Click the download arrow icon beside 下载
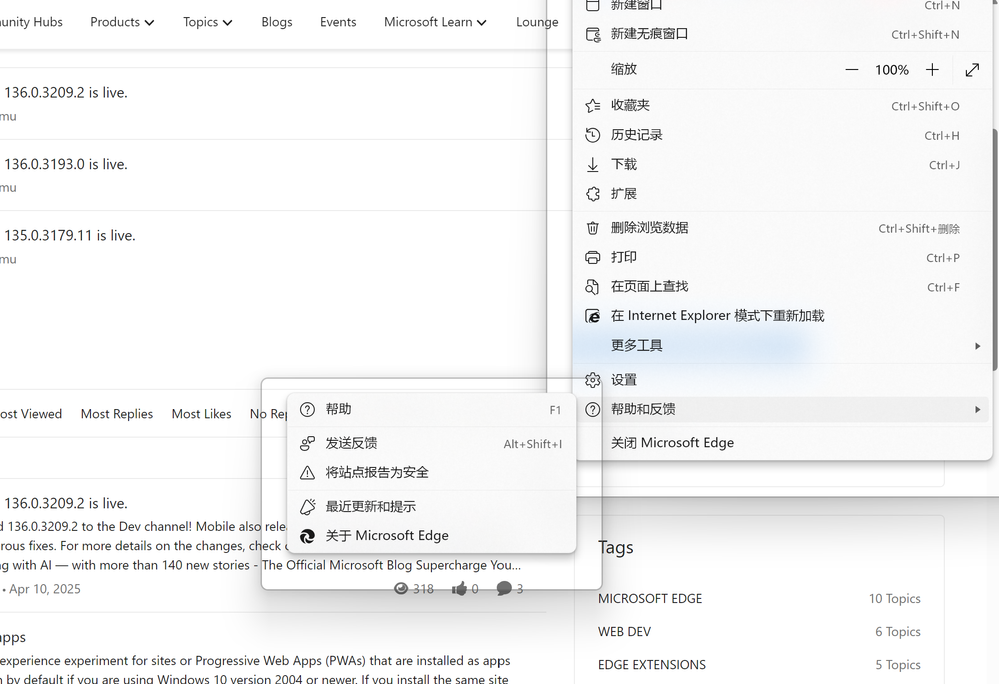 coord(593,164)
